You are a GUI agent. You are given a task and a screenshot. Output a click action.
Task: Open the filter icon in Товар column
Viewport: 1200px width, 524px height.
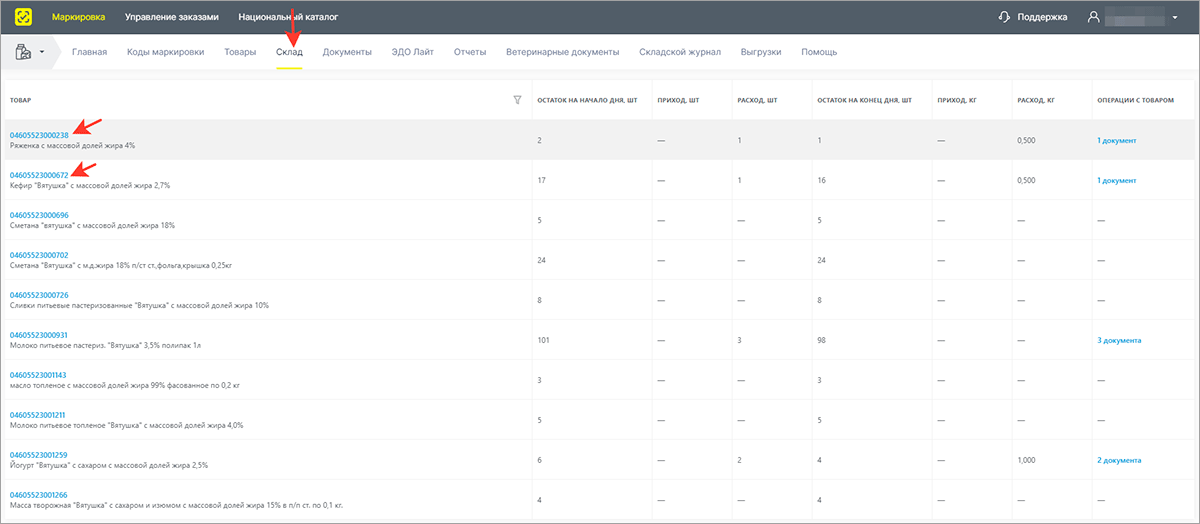pyautogui.click(x=517, y=100)
